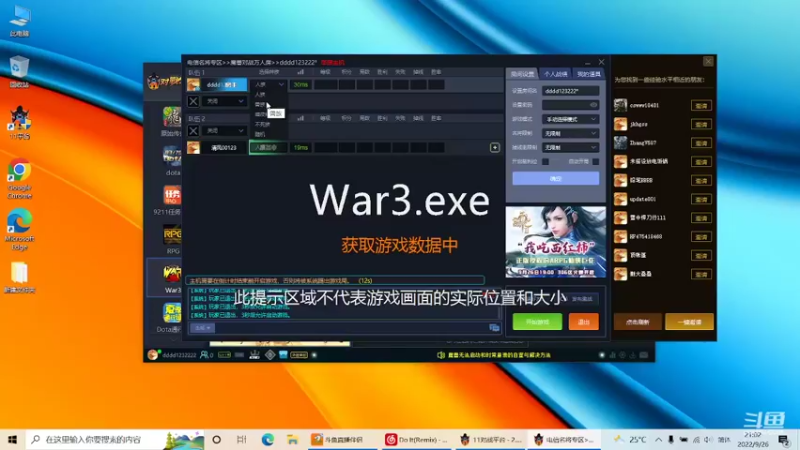Click the orange exit button
The width and height of the screenshot is (800, 450).
583,322
